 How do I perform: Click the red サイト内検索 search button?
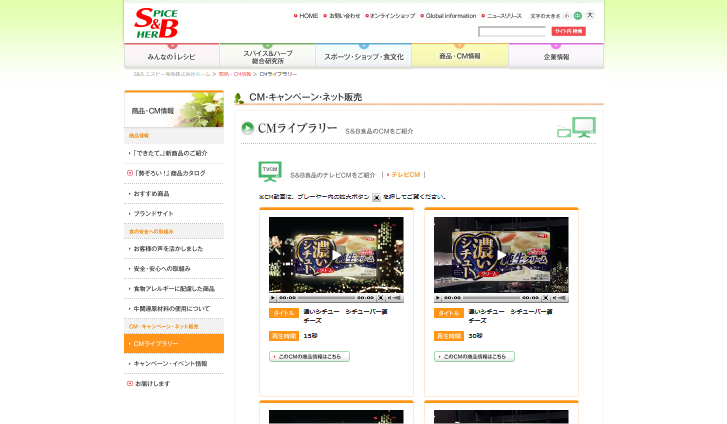(568, 31)
